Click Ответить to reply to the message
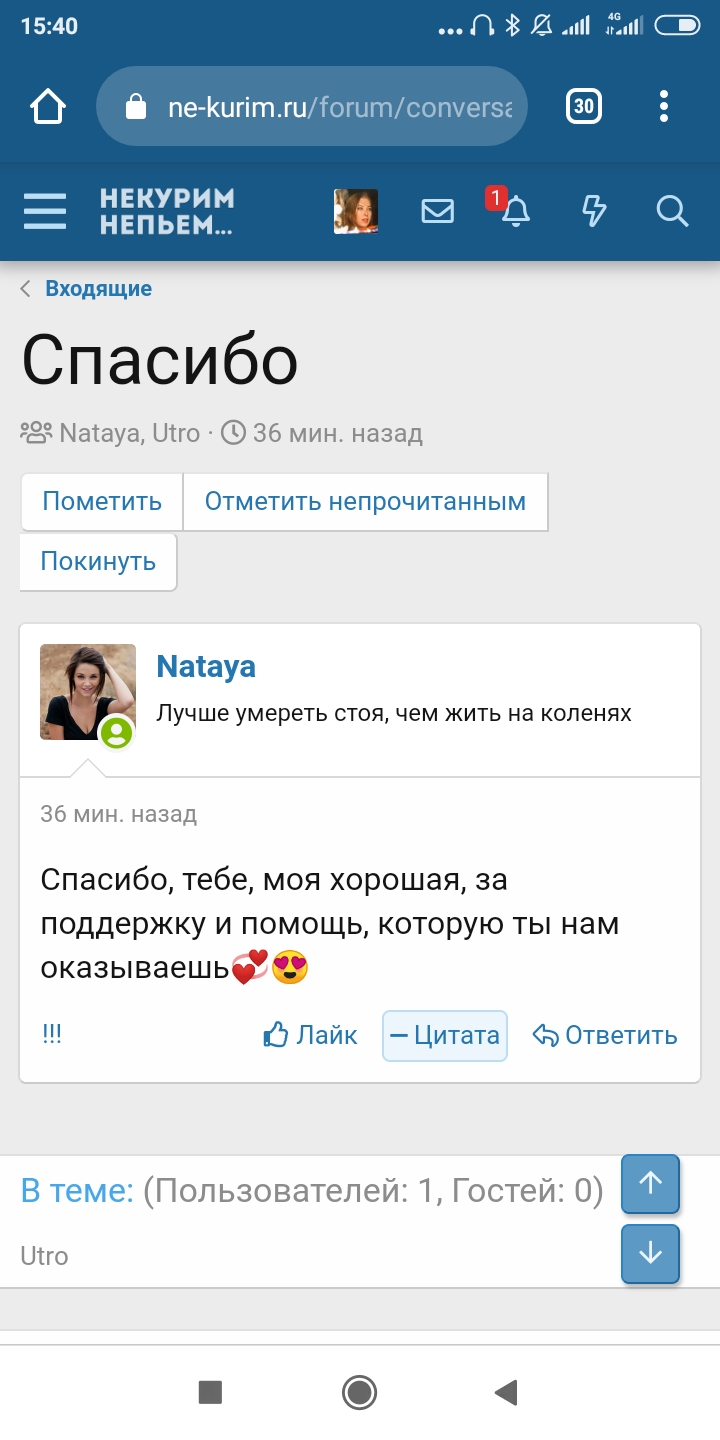The width and height of the screenshot is (720, 1440). (x=605, y=1035)
